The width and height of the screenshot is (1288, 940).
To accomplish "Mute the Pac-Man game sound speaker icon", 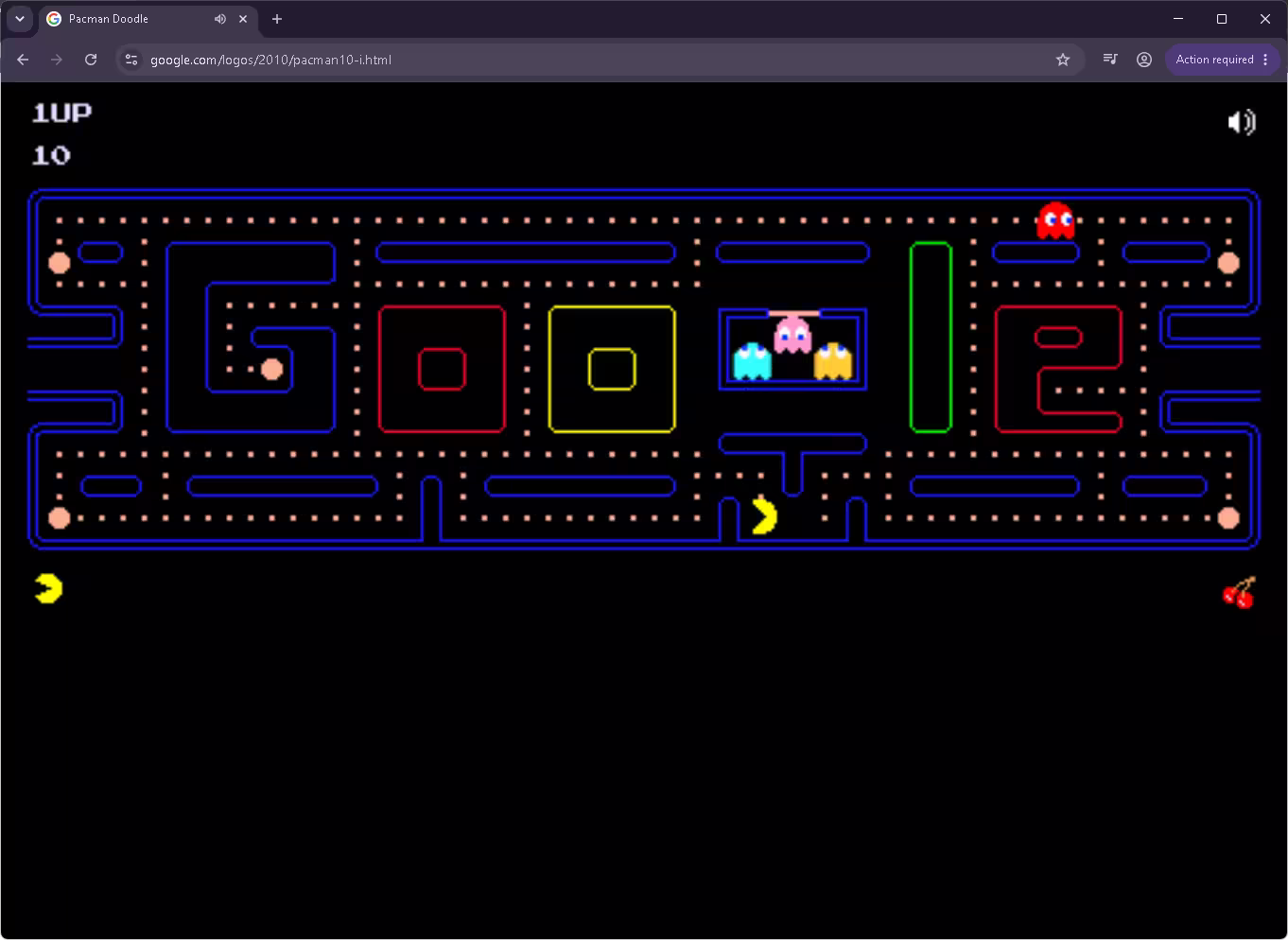I will click(x=1242, y=122).
